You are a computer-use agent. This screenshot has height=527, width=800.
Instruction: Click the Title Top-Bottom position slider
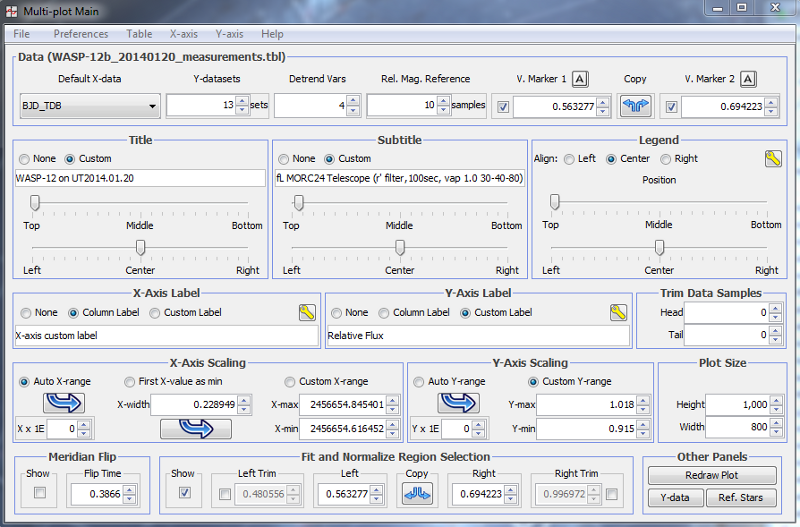36,203
